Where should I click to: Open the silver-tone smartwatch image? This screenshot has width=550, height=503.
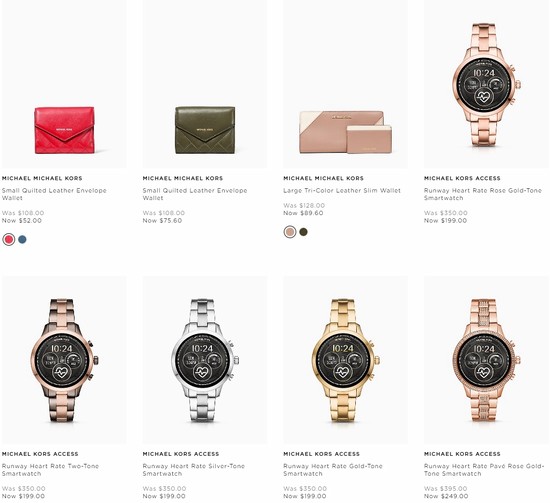coord(205,360)
